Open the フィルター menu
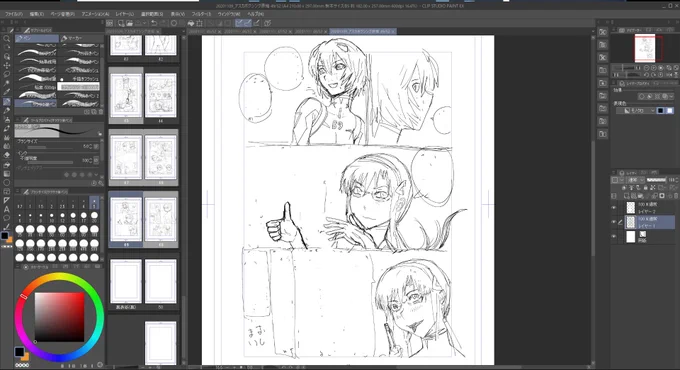 (201, 14)
